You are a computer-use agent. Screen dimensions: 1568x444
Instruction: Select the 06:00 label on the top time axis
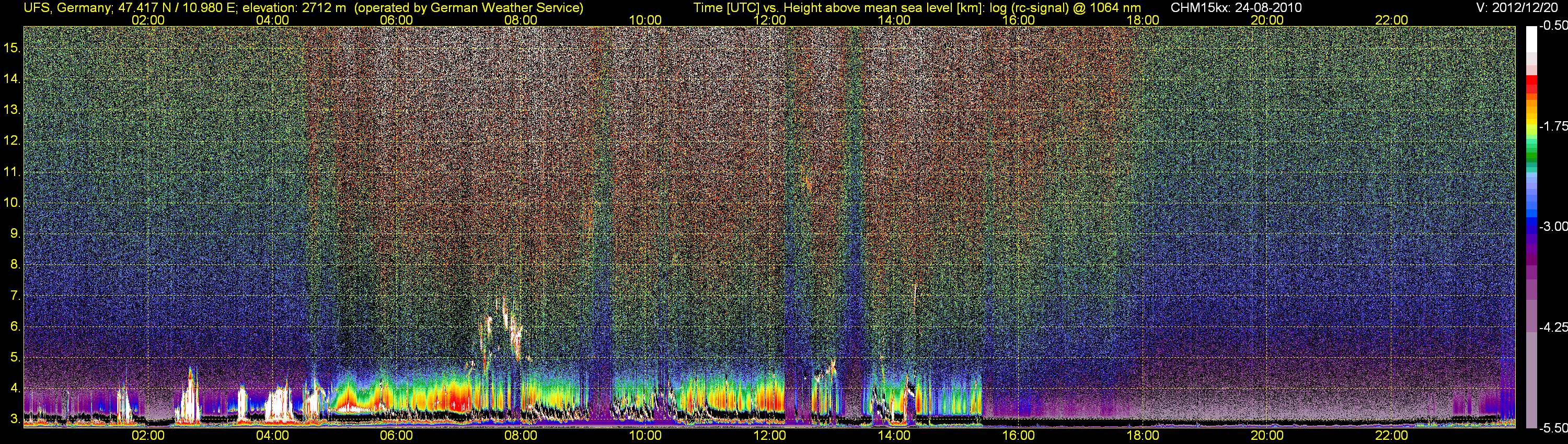click(x=396, y=20)
